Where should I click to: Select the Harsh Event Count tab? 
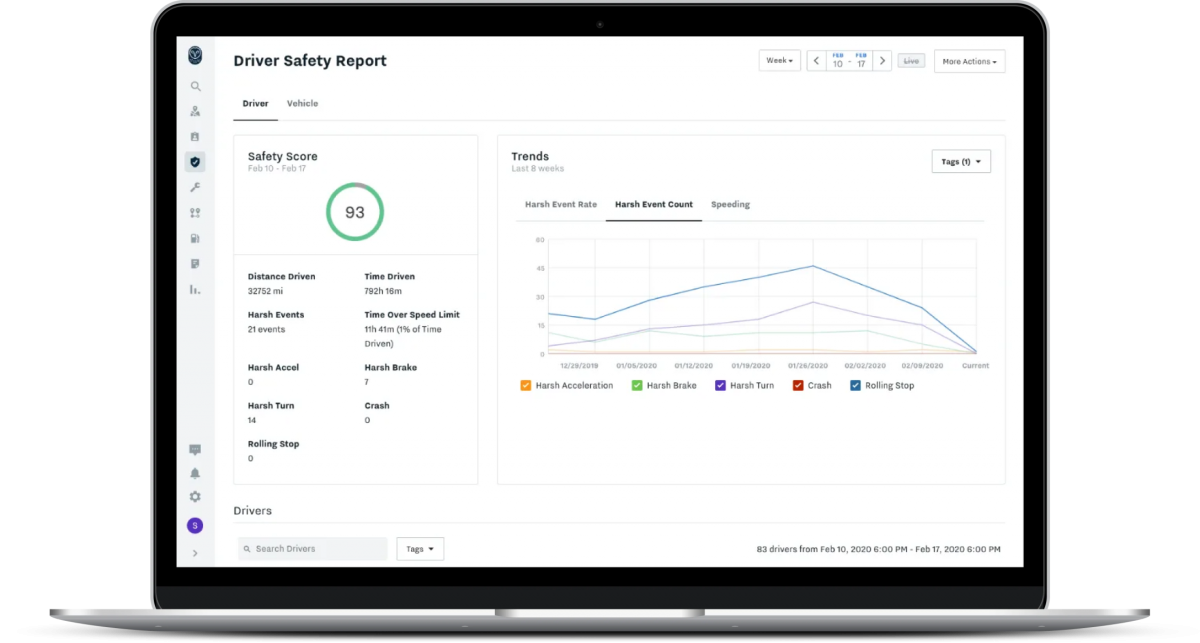[654, 204]
